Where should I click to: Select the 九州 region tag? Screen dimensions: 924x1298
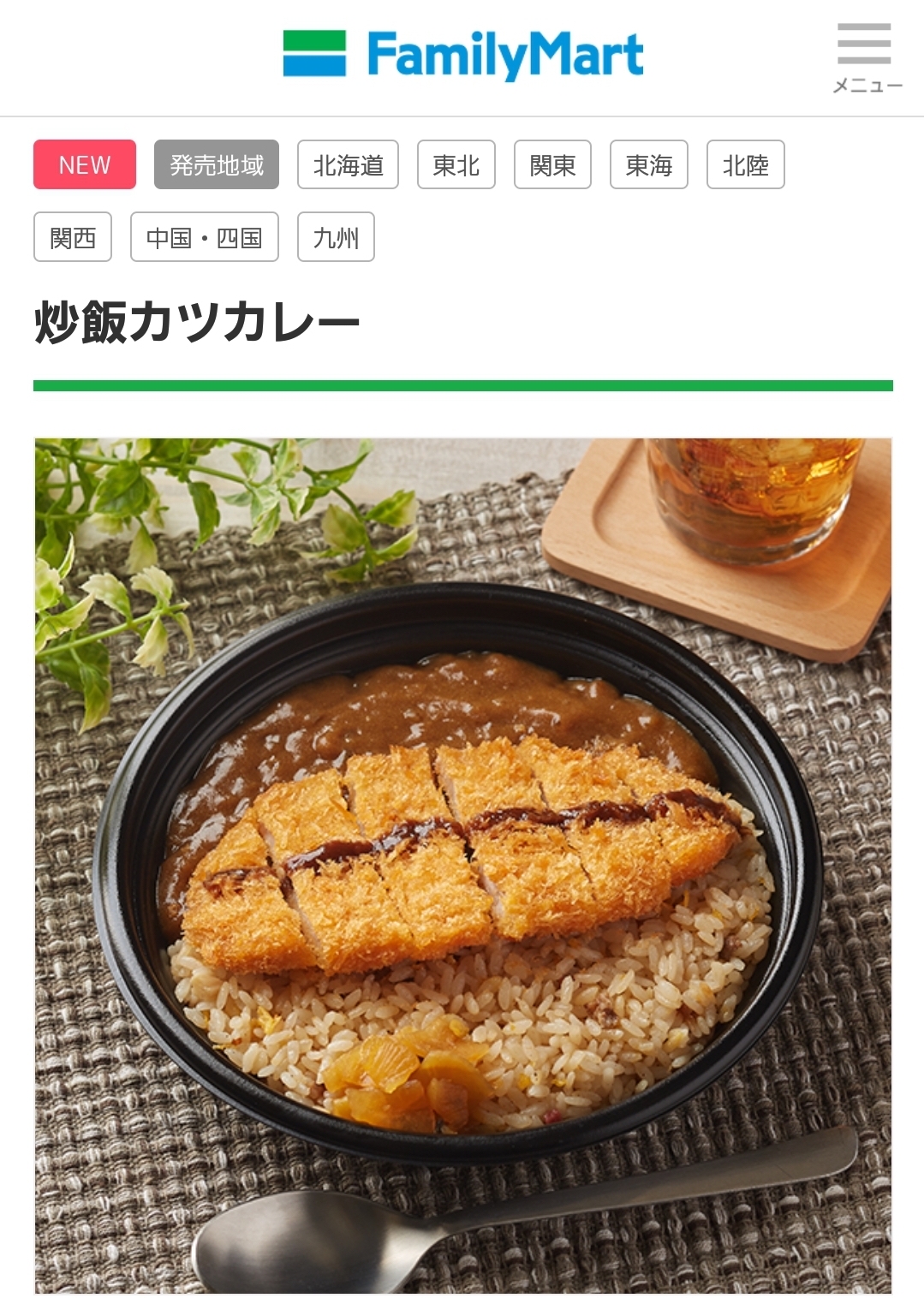point(336,237)
